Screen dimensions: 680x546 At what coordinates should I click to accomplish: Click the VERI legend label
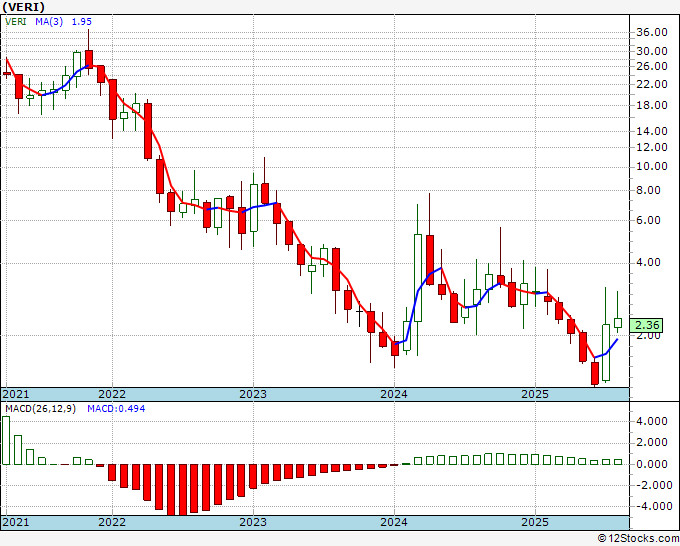coord(16,21)
